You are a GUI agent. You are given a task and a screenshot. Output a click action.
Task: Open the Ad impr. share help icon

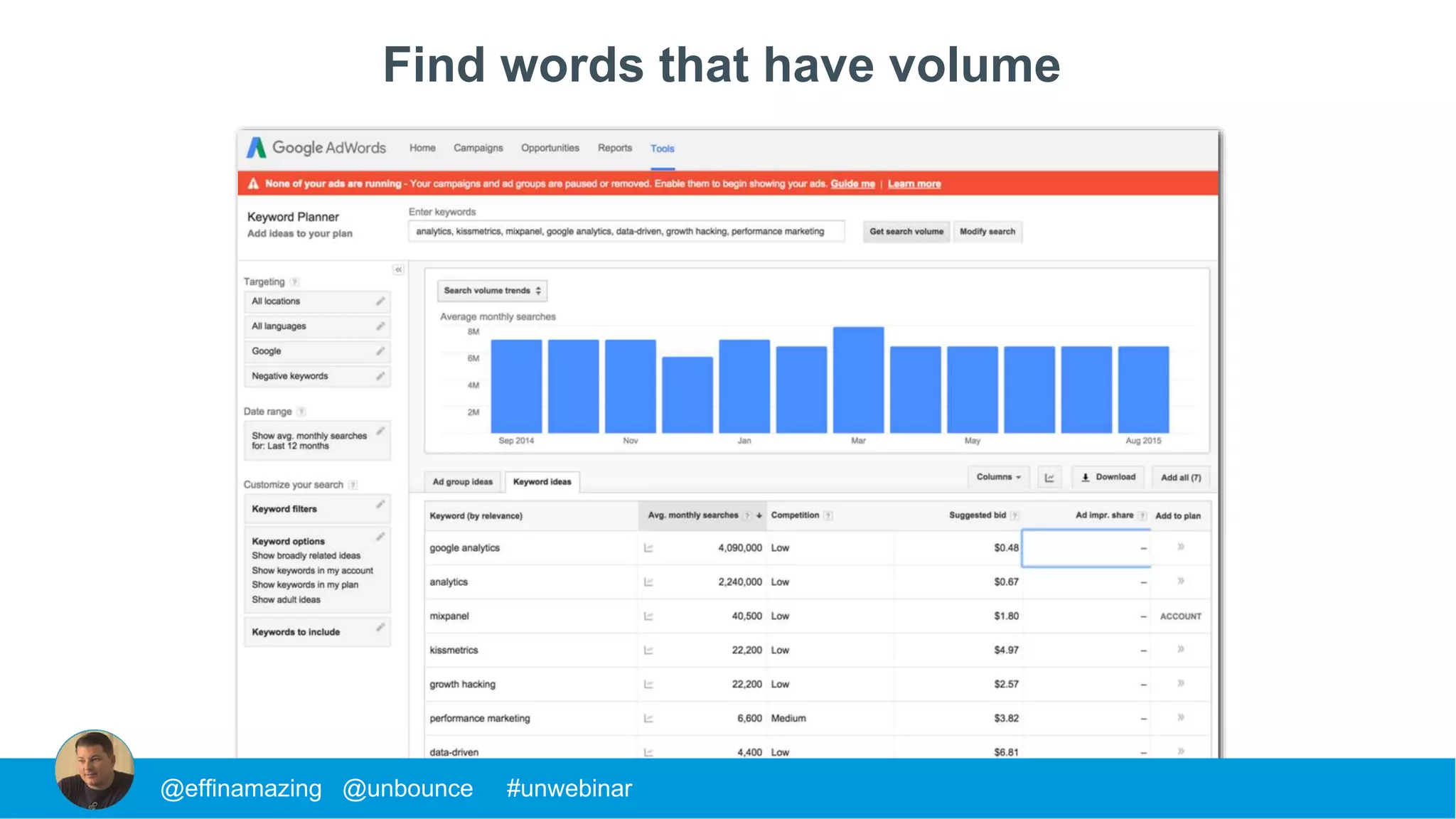point(1142,516)
